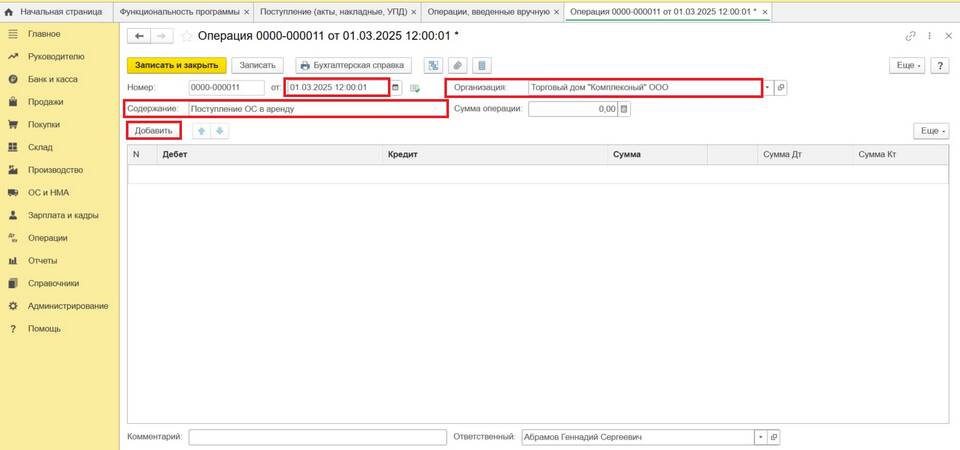Click the favorite star next to operation title
The height and width of the screenshot is (450, 960).
click(186, 36)
